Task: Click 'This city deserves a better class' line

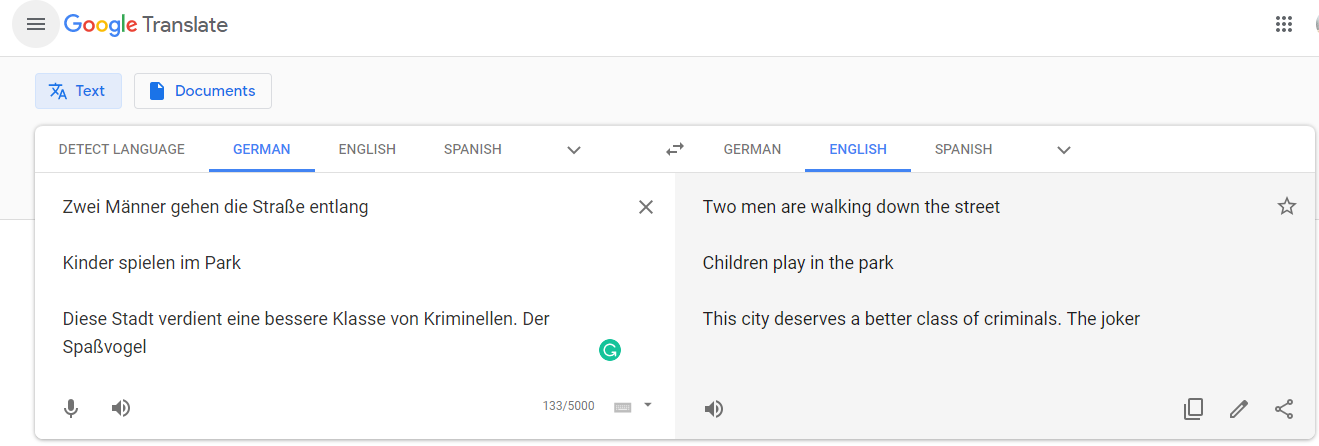Action: point(921,319)
